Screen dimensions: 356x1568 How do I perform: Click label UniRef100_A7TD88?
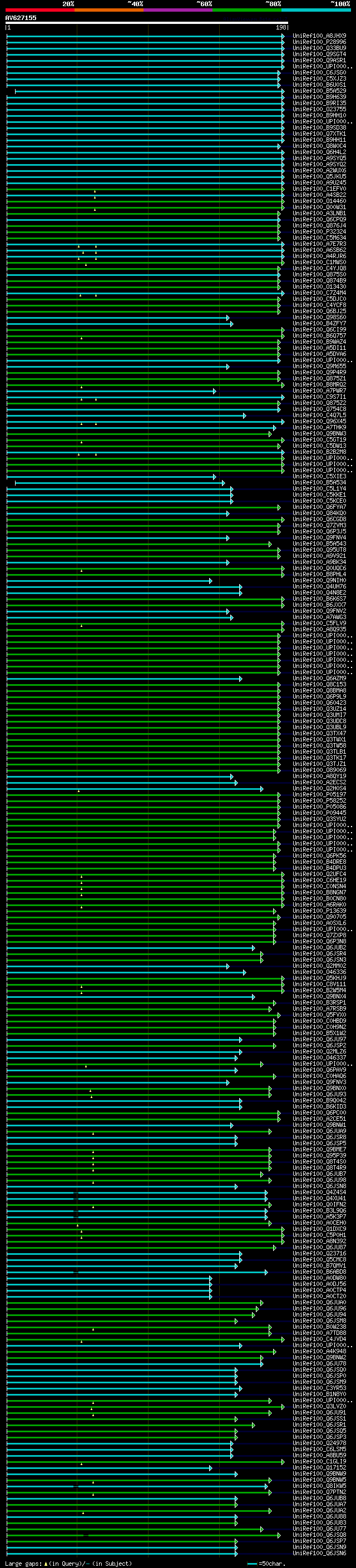tap(319, 1333)
